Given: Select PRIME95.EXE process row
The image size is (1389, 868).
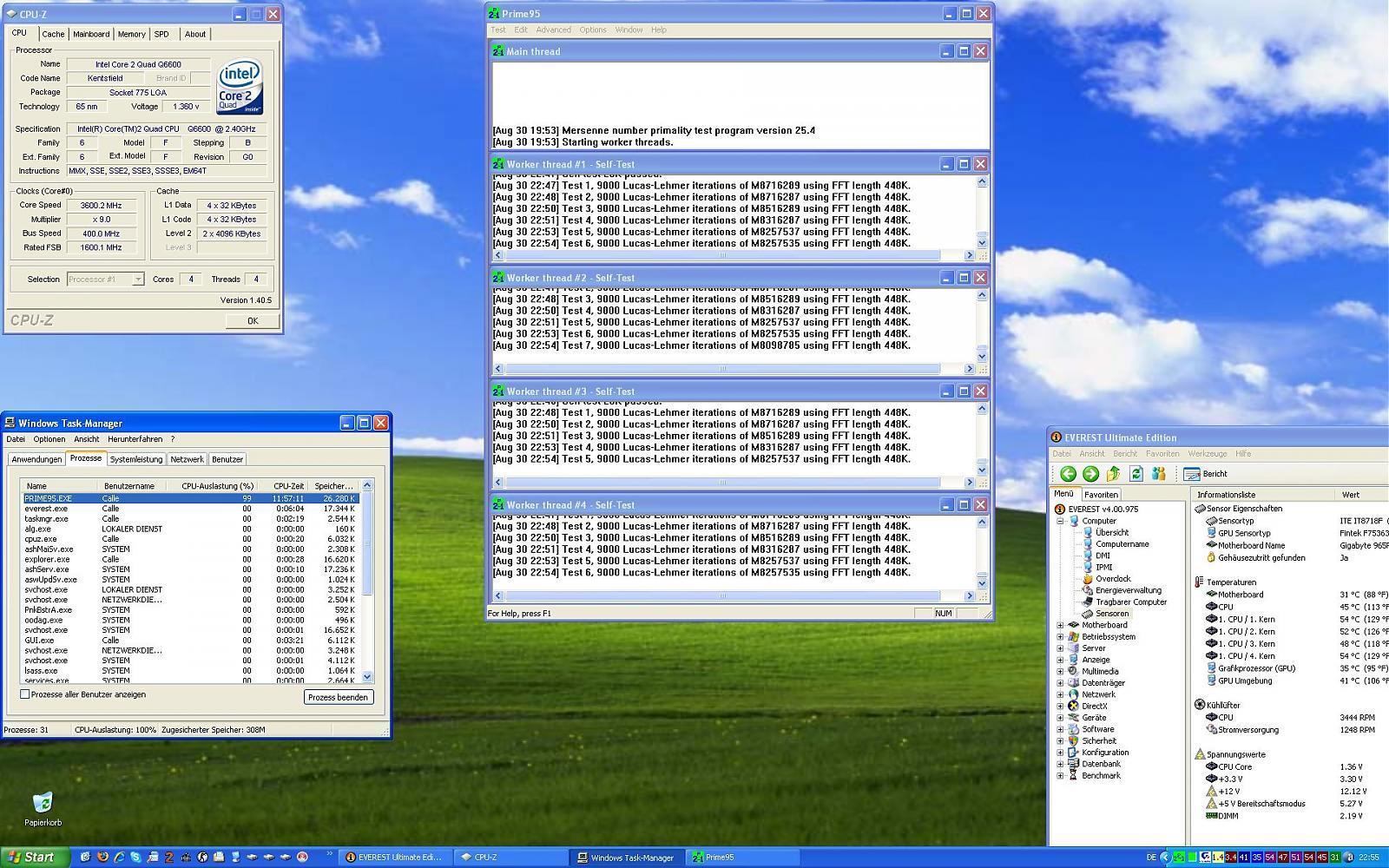Looking at the screenshot, I should [x=190, y=498].
